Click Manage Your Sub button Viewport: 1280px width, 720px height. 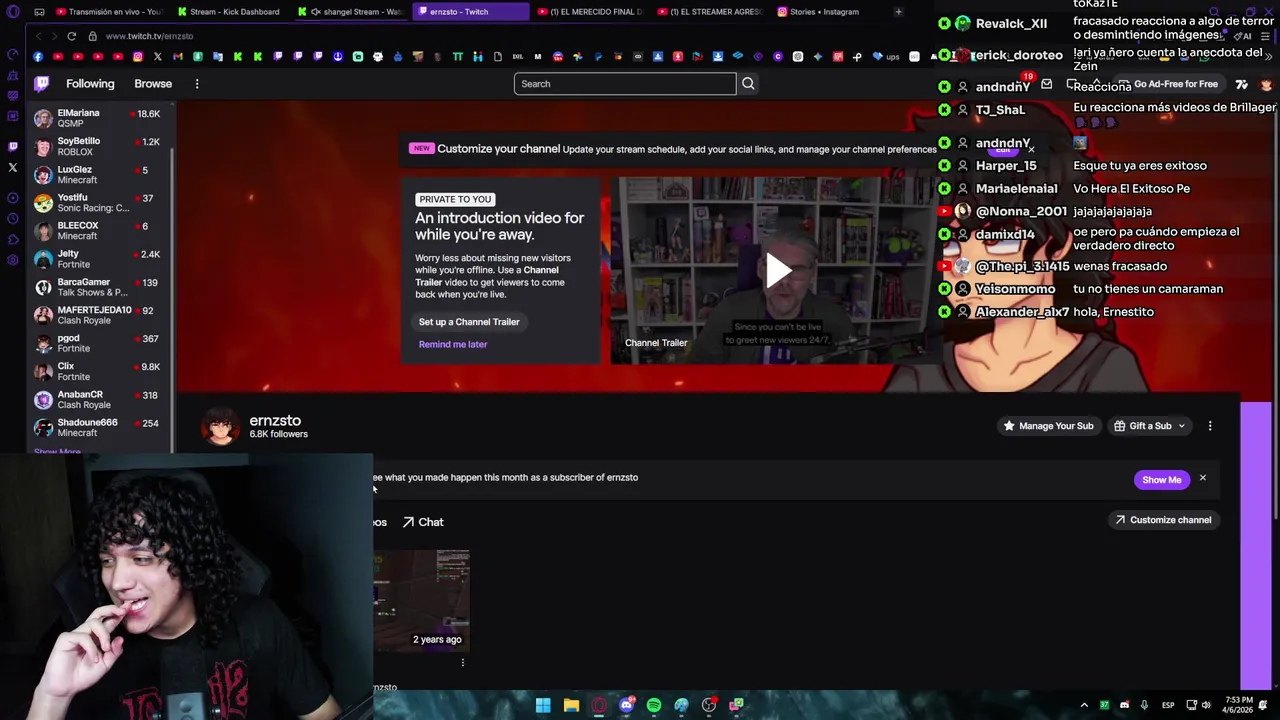click(1048, 426)
